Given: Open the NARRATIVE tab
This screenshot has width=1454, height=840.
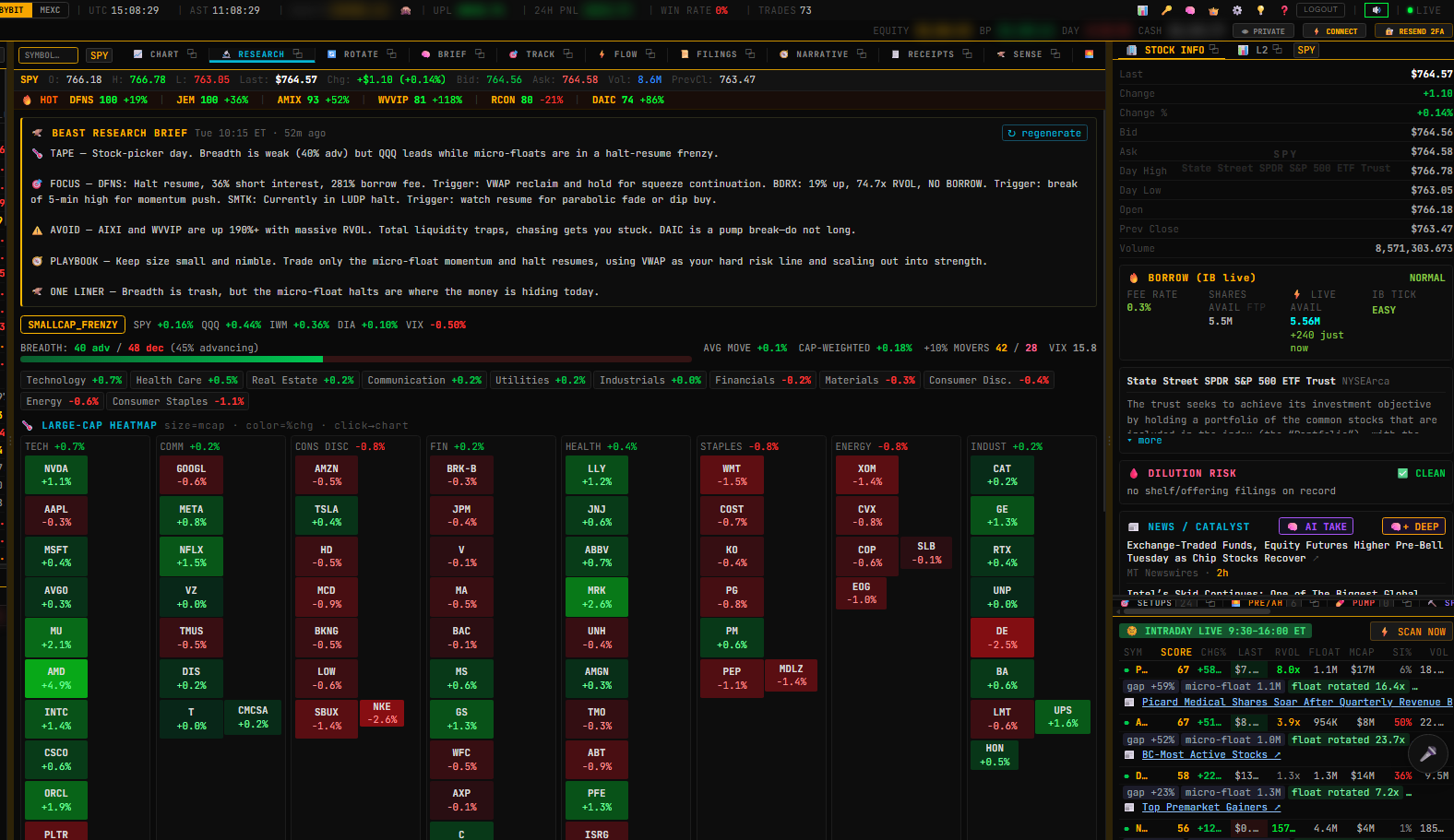Looking at the screenshot, I should 814,54.
